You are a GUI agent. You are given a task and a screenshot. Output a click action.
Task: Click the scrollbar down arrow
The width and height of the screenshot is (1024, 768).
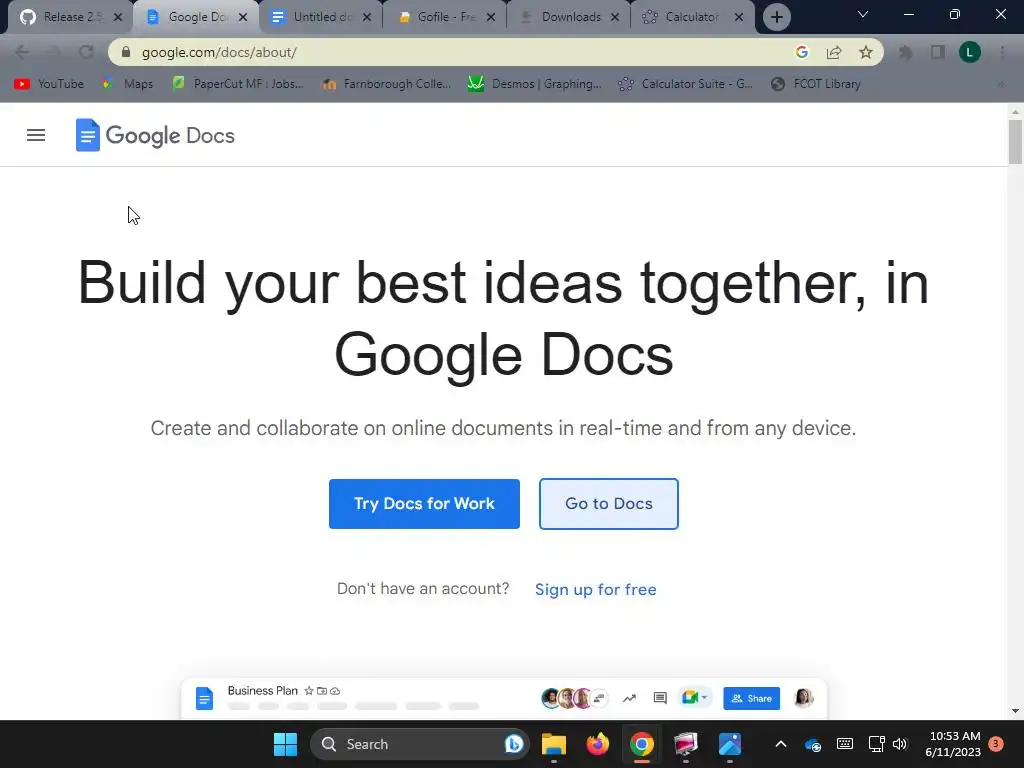[x=1015, y=711]
